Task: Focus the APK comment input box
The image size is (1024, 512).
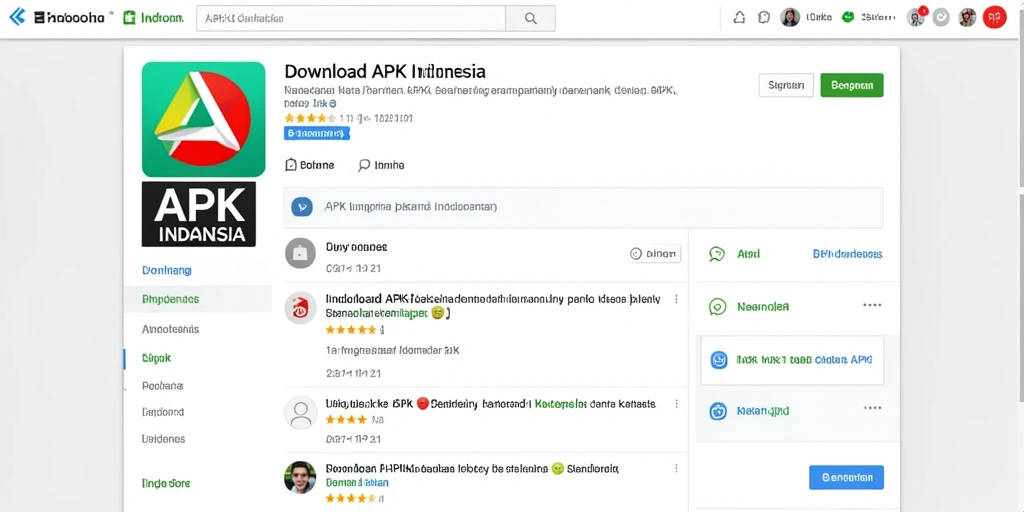Action: tap(583, 208)
